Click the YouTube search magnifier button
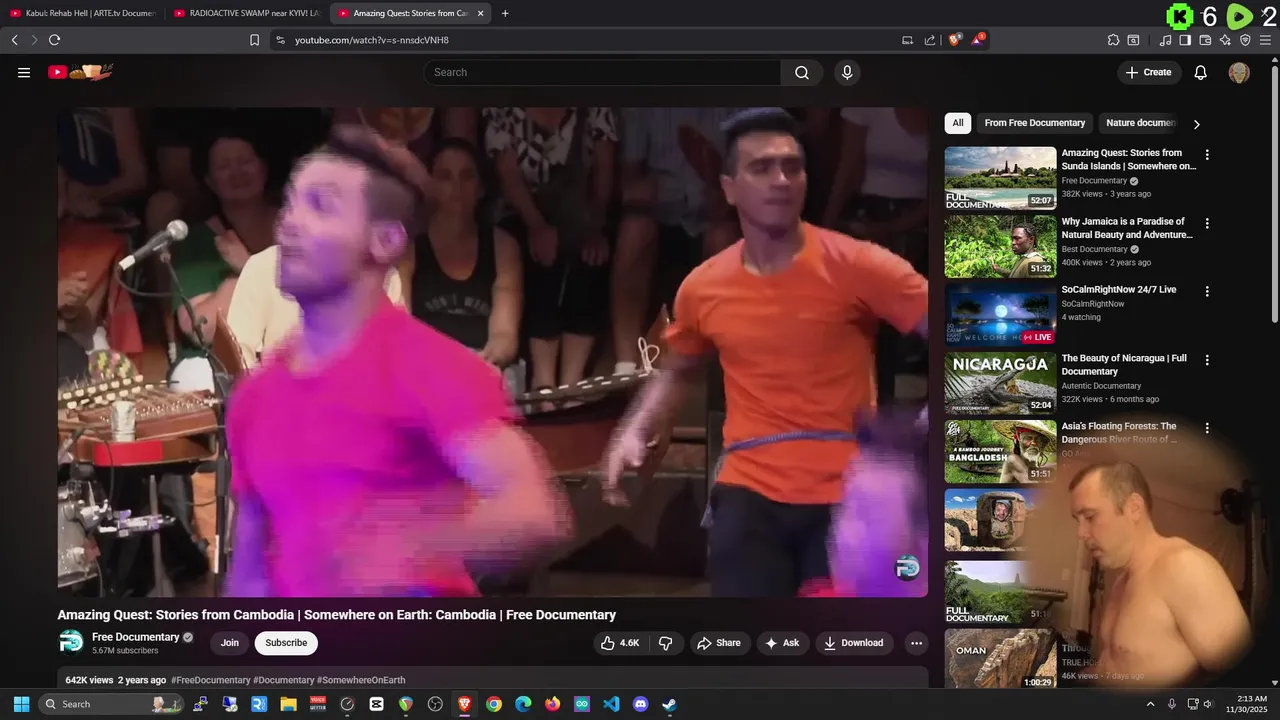 click(802, 72)
